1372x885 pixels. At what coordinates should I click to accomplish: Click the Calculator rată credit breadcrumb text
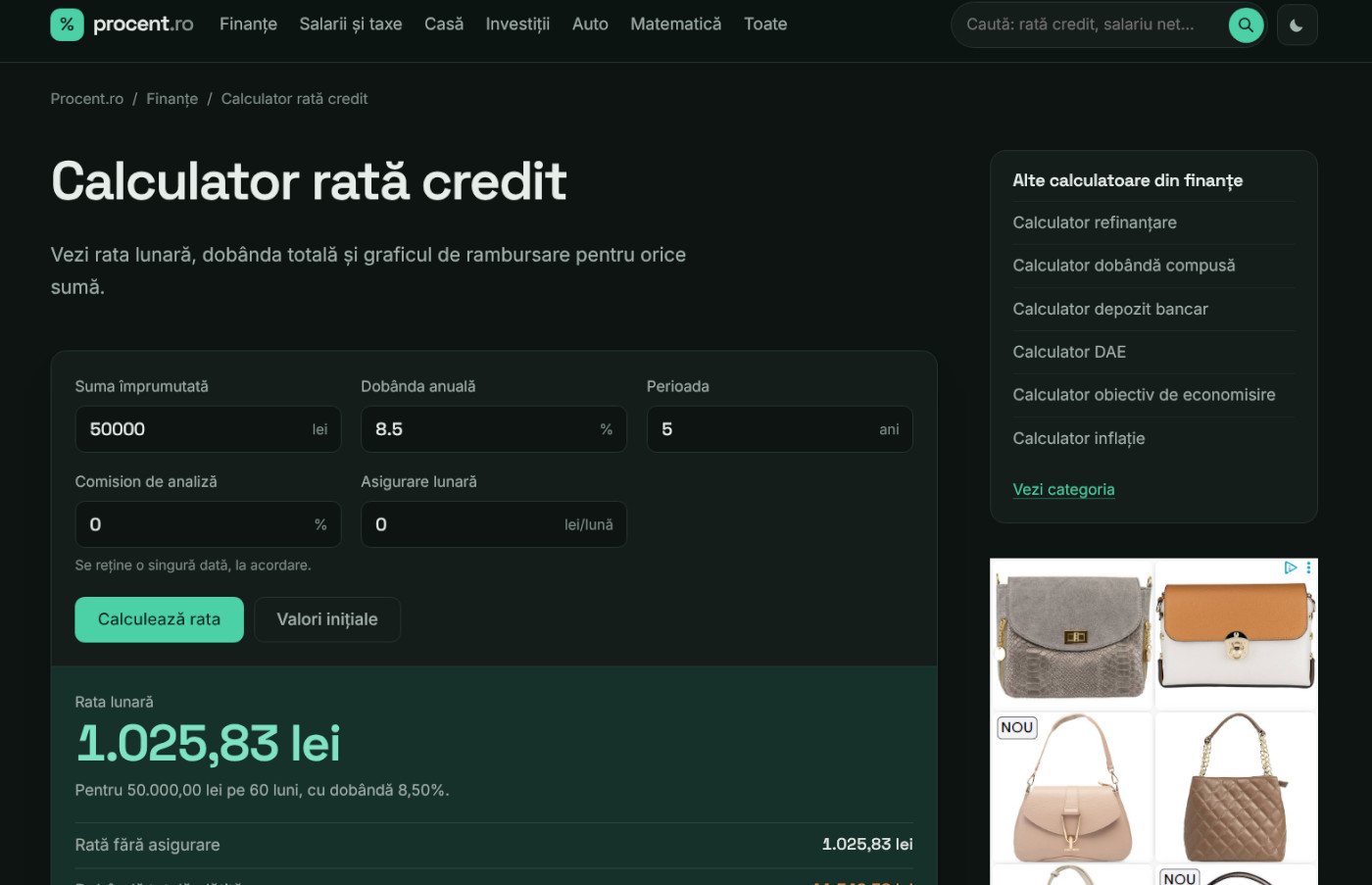(x=294, y=99)
